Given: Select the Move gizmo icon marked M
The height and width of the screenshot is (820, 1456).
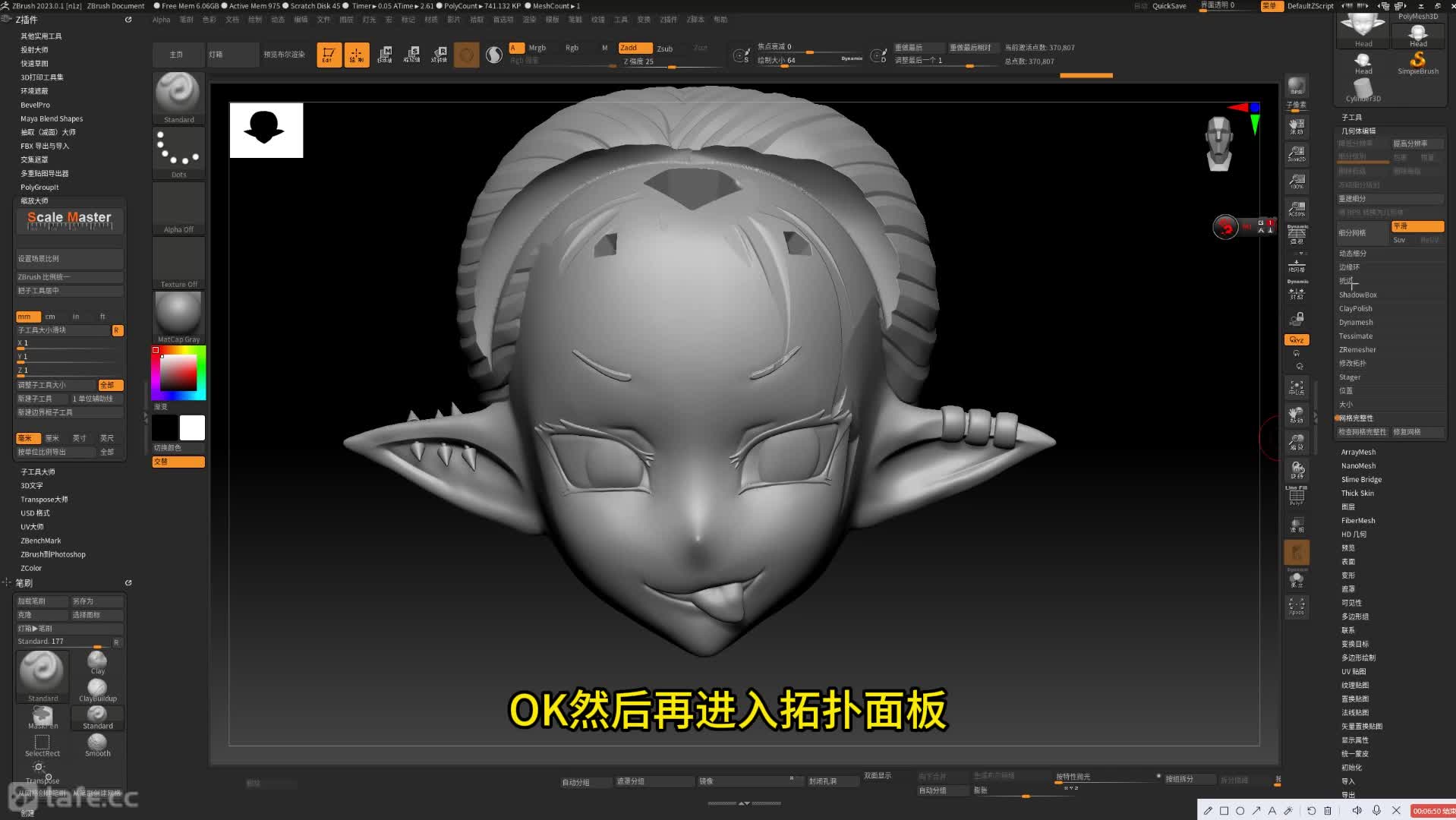Looking at the screenshot, I should [385, 55].
